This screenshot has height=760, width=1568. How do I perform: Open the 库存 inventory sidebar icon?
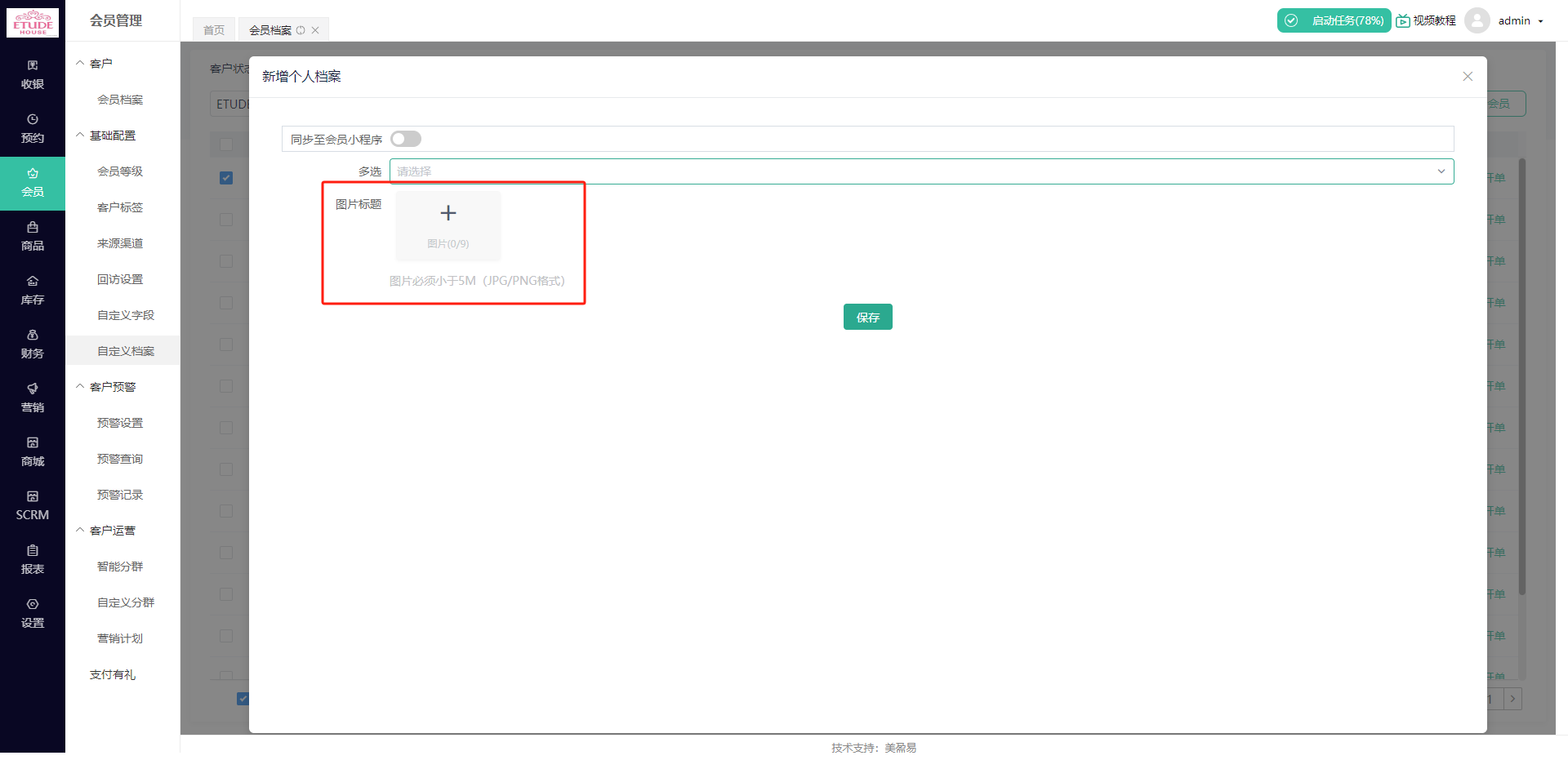click(x=33, y=290)
